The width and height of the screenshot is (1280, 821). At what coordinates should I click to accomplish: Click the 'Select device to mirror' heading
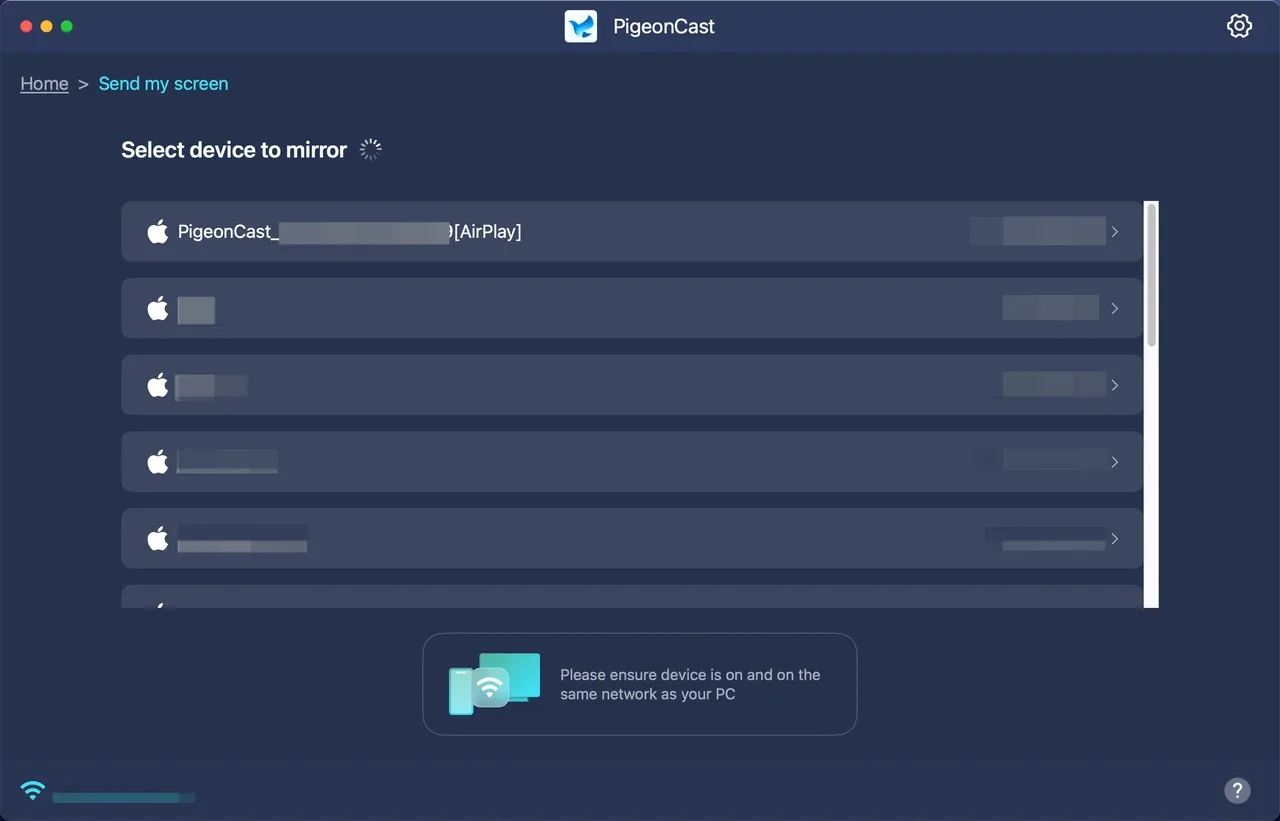234,150
